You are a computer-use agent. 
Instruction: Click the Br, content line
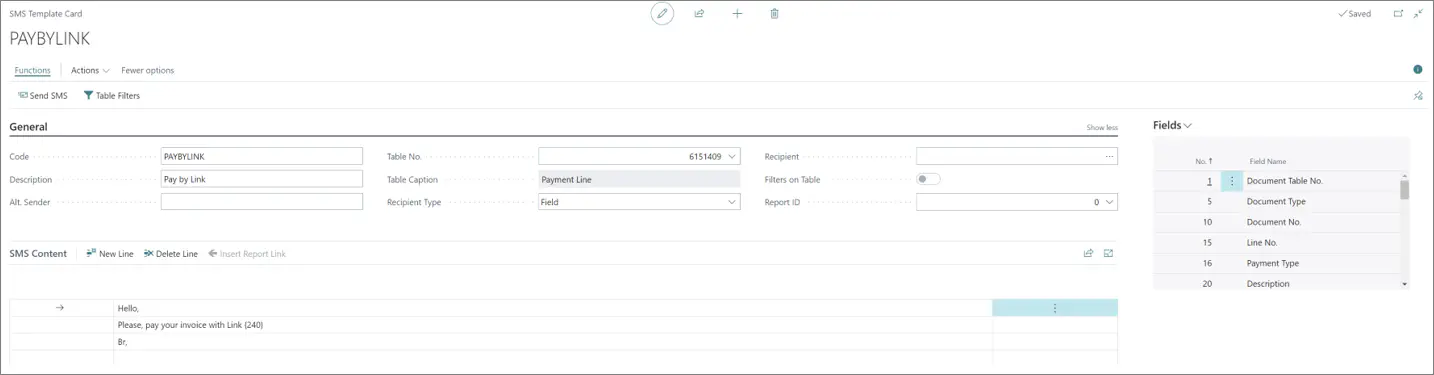(x=553, y=342)
